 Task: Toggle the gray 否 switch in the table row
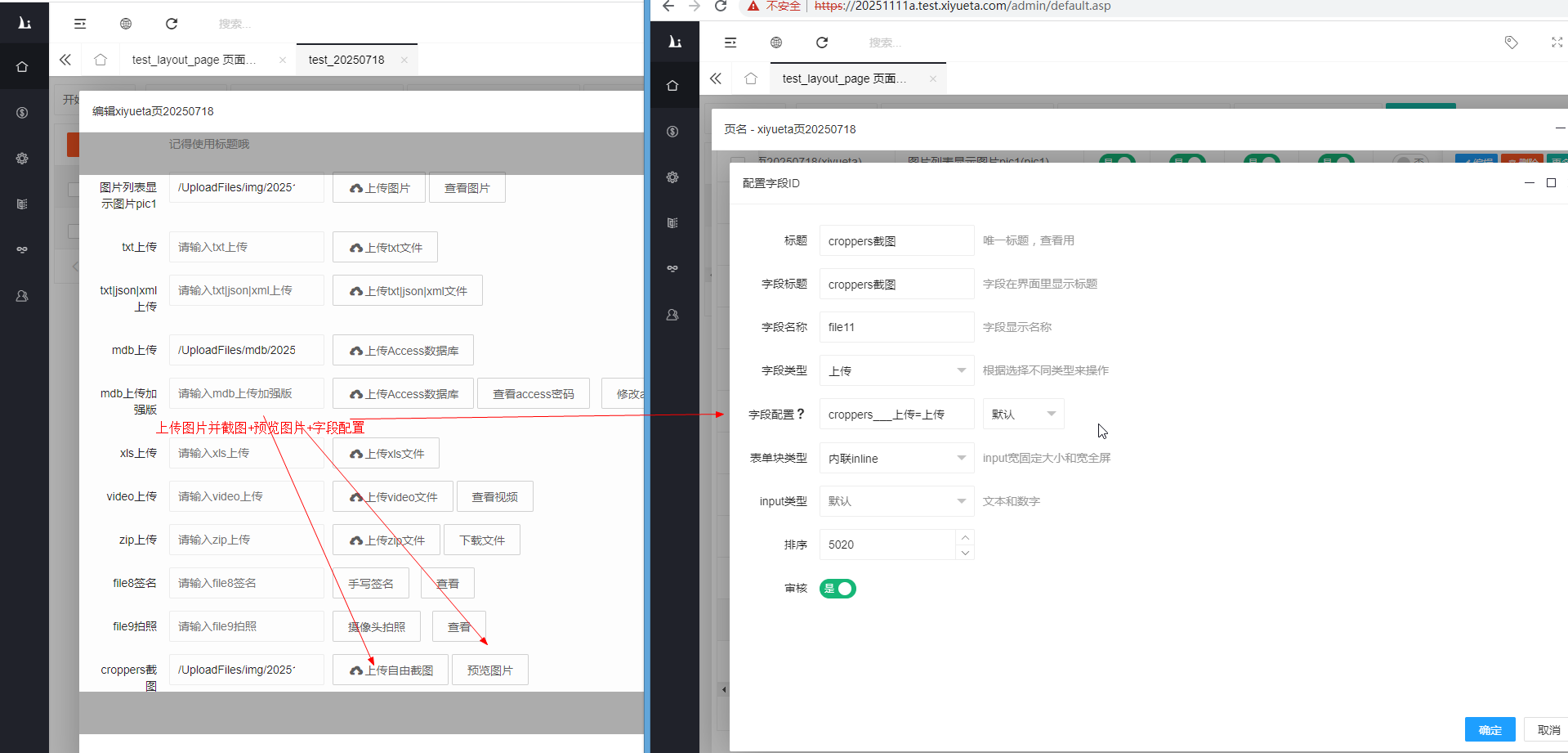click(x=1409, y=160)
